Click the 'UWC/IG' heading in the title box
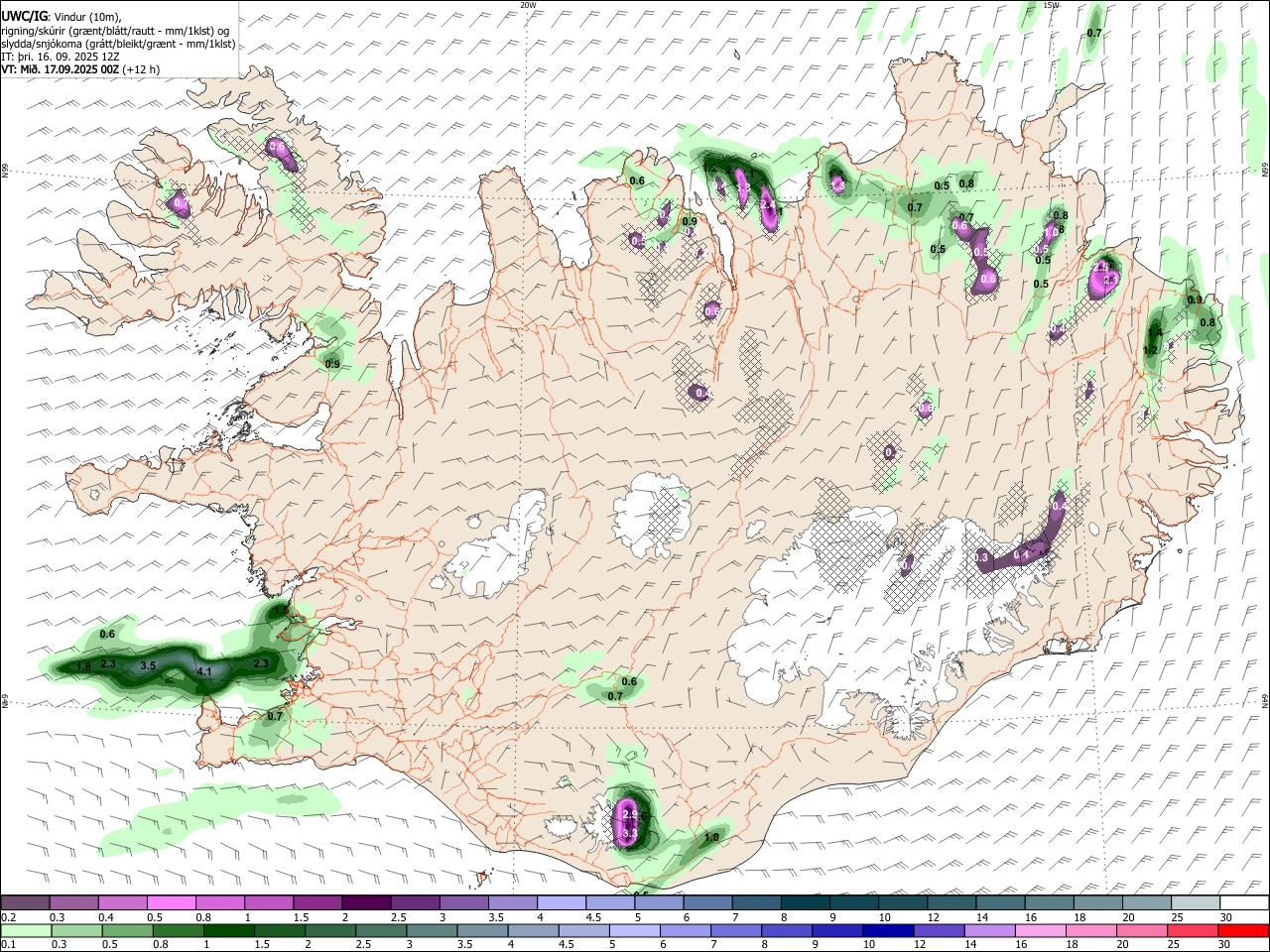1270x952 pixels. click(24, 17)
